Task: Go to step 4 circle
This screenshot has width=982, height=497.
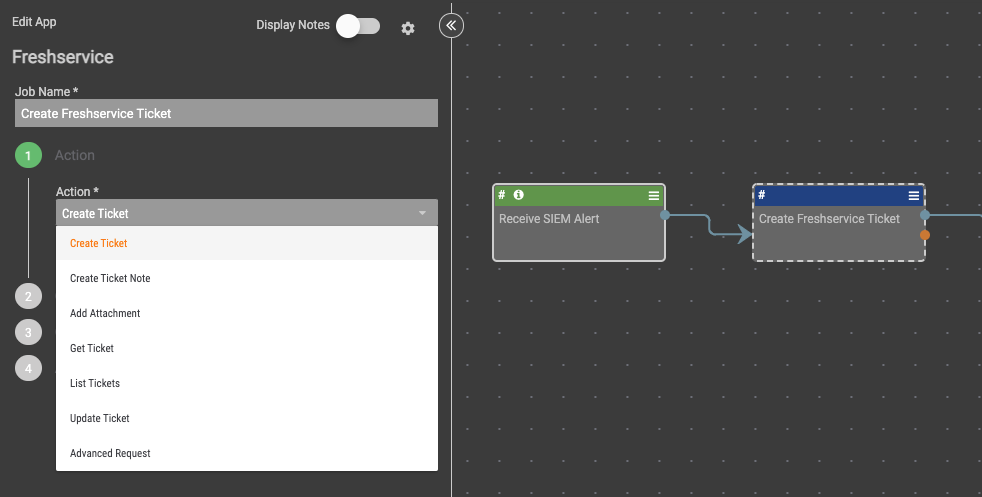Action: click(x=28, y=368)
